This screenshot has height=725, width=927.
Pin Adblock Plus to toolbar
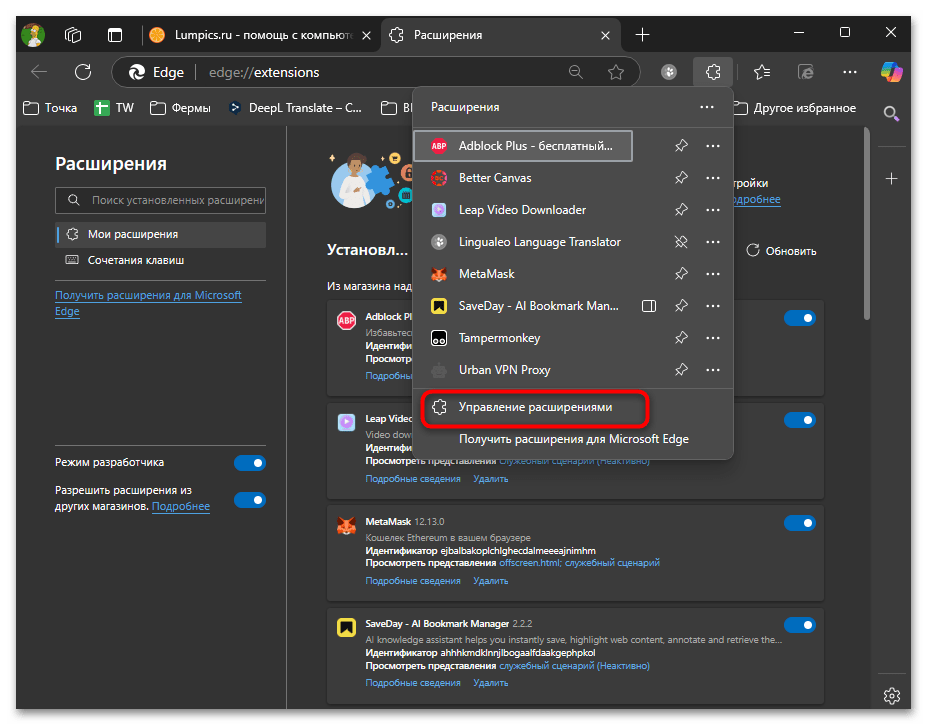[x=681, y=146]
